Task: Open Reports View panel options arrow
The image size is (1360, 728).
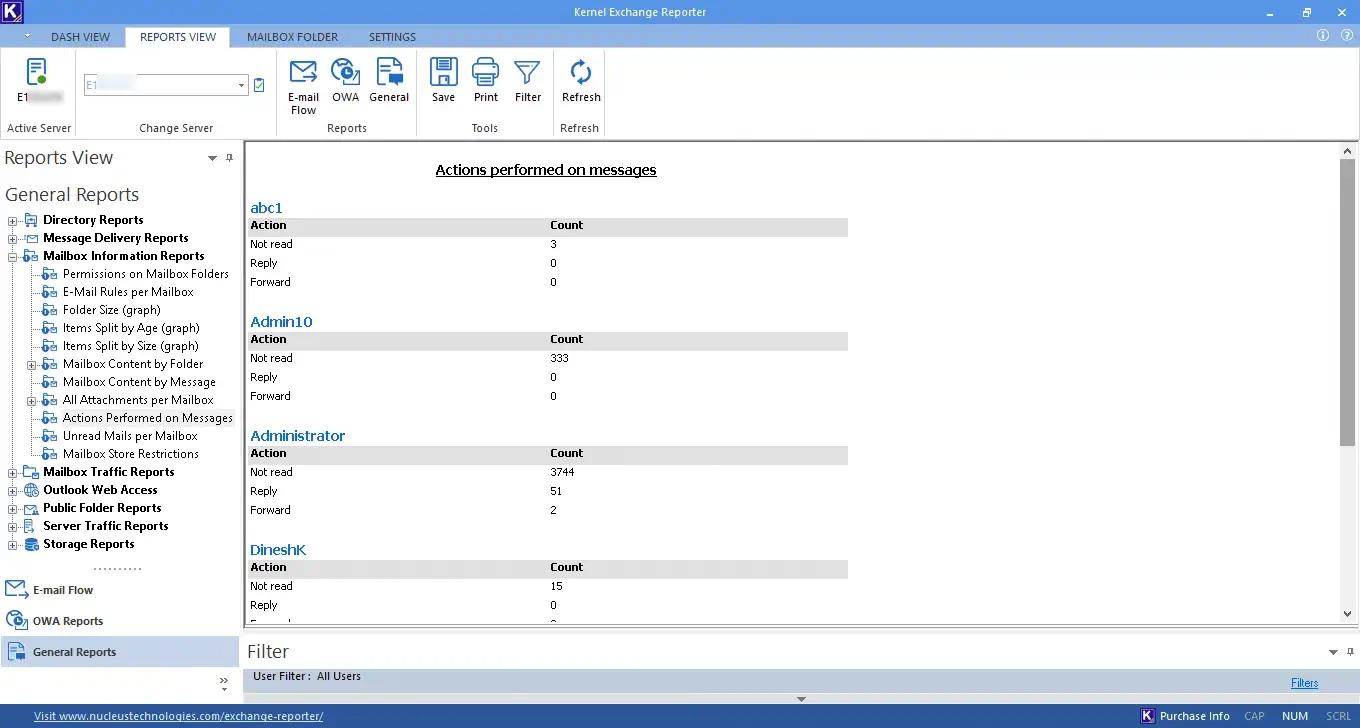Action: pos(212,158)
